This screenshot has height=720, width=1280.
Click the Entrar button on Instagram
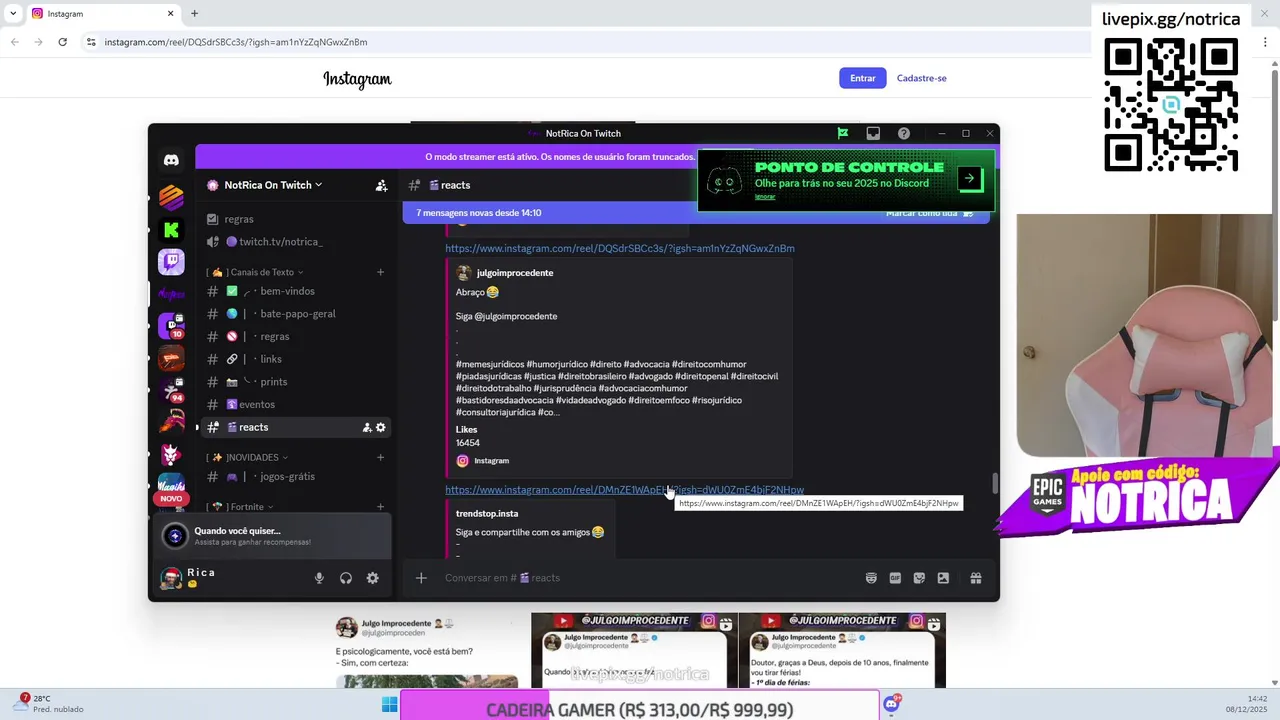point(863,78)
